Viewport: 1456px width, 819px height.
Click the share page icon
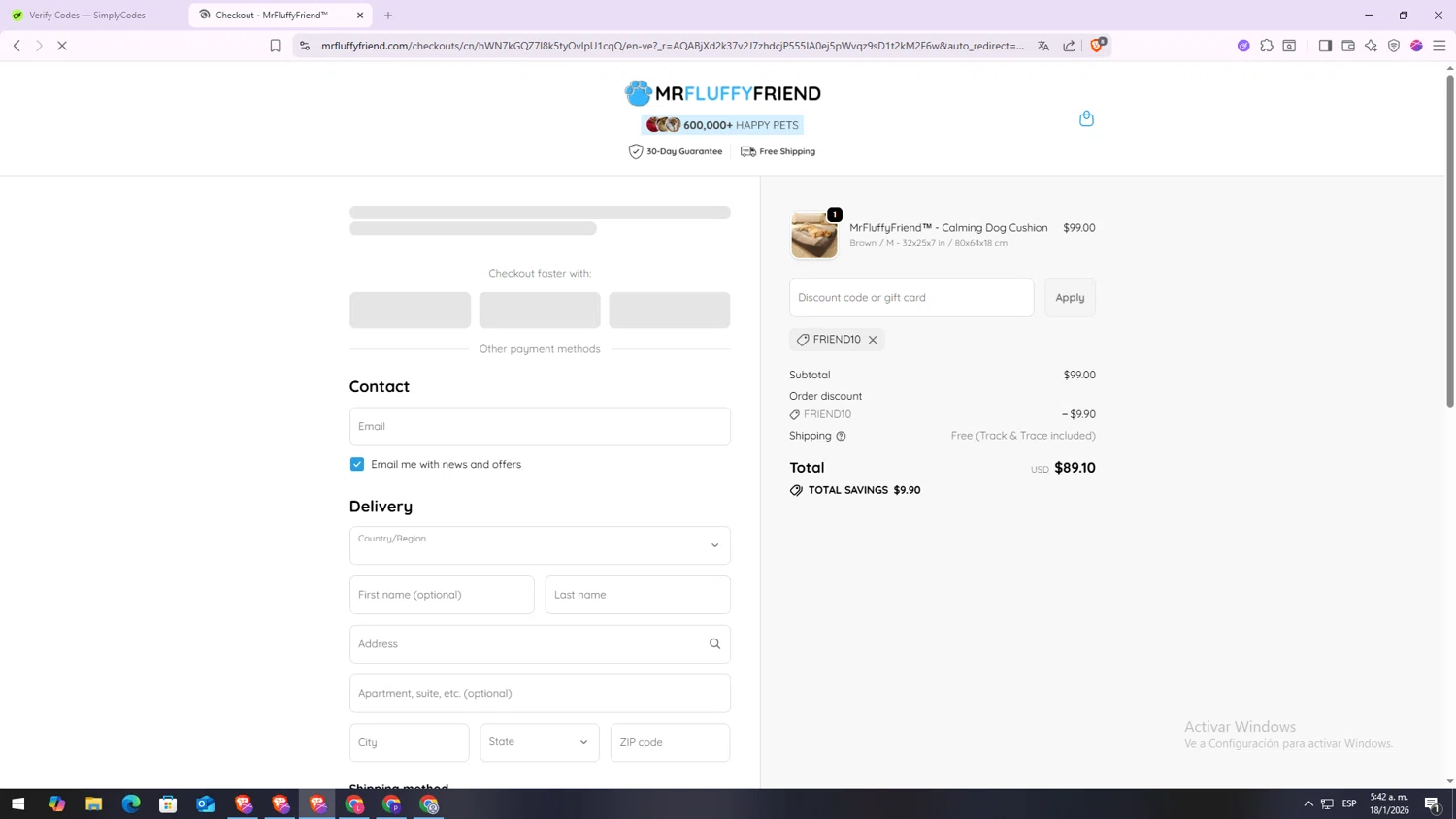click(x=1069, y=46)
